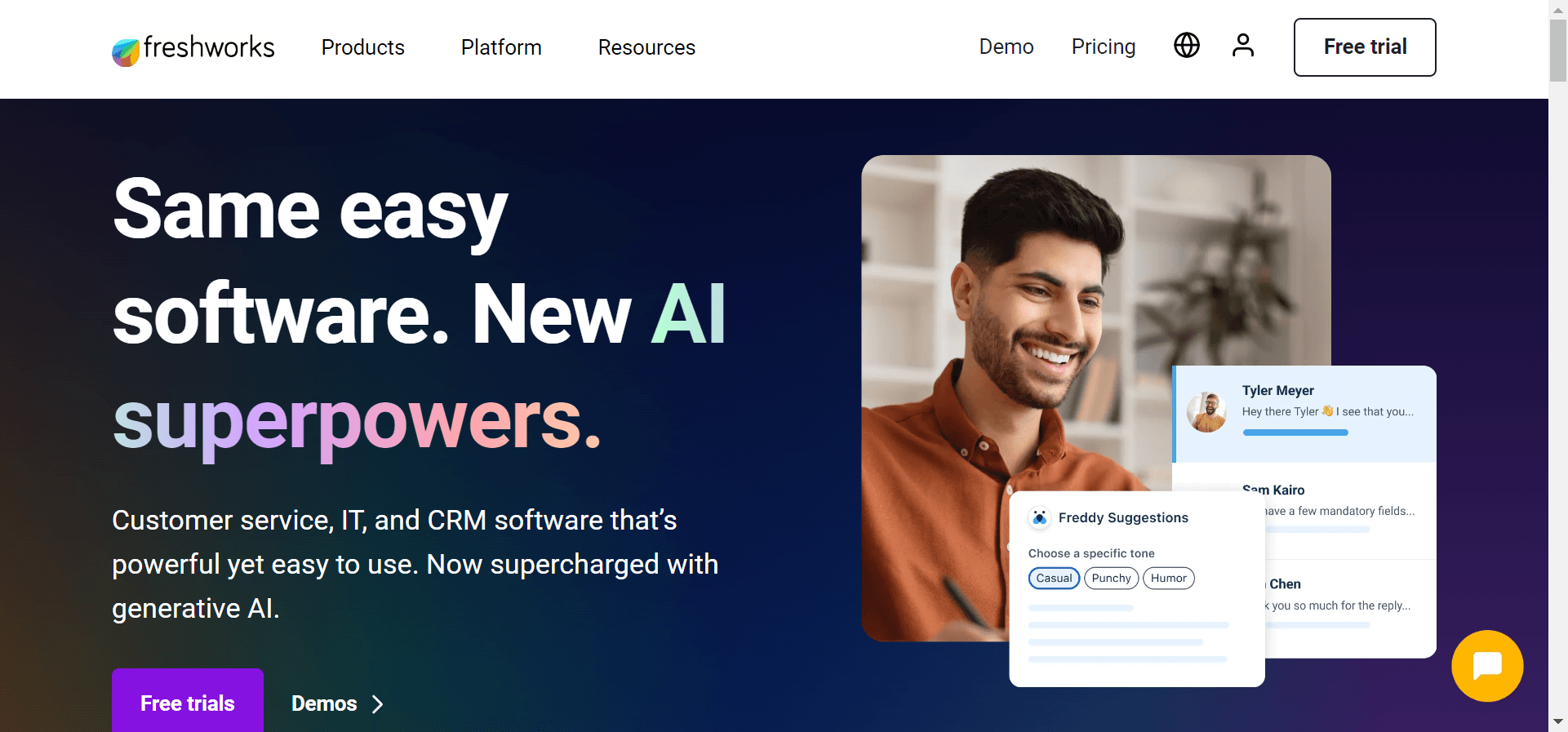Click the Freddy Suggestions bot icon
The height and width of the screenshot is (732, 1568).
(x=1039, y=517)
